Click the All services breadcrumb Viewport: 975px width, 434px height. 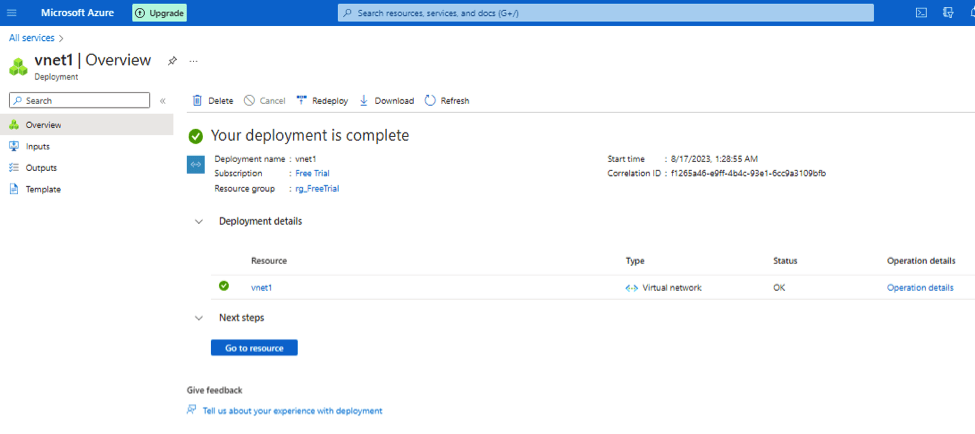(31, 38)
